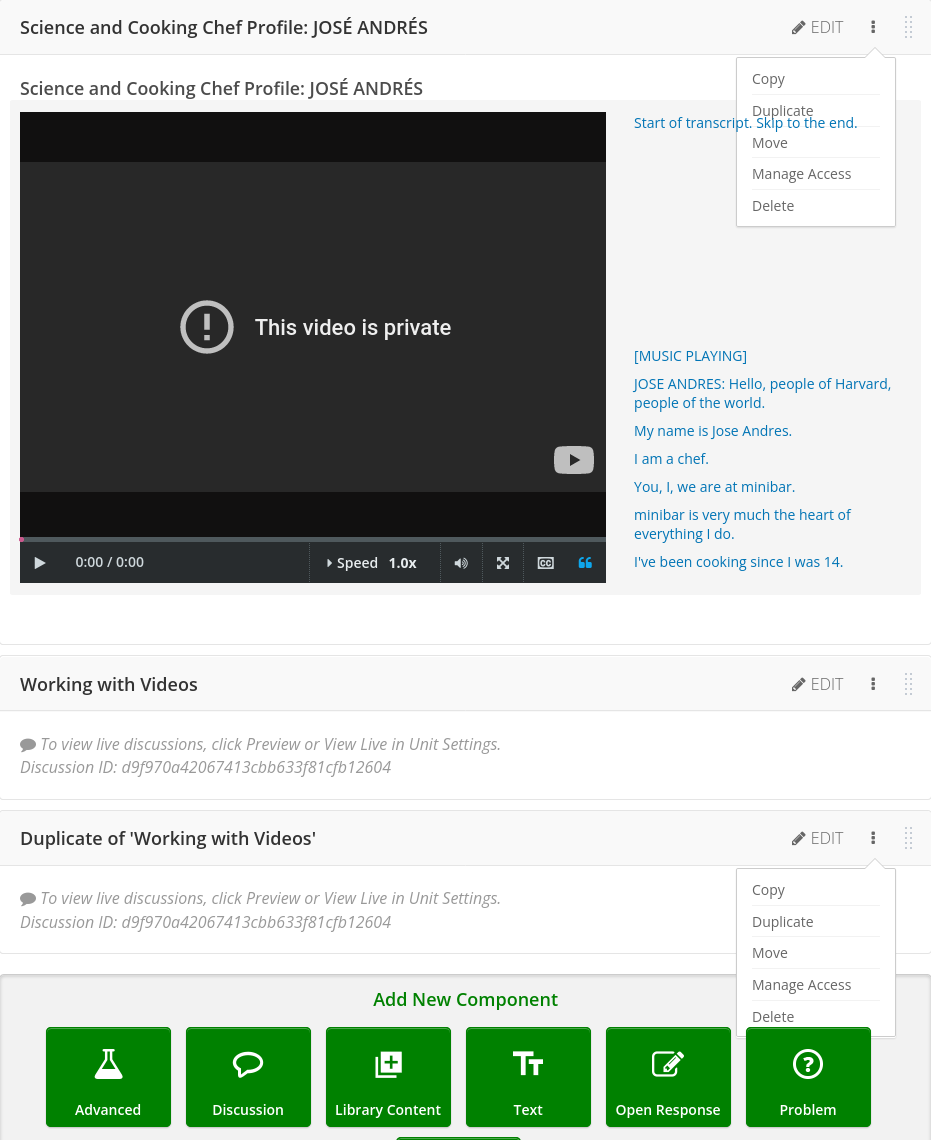931x1140 pixels.
Task: Grab the drag handle of José Andrés component
Action: (908, 28)
